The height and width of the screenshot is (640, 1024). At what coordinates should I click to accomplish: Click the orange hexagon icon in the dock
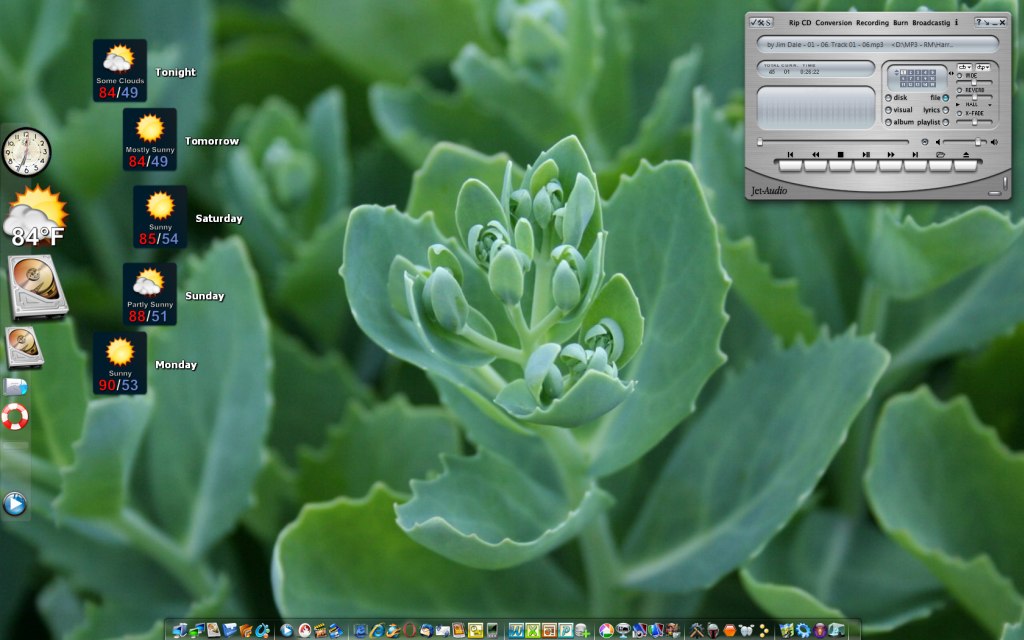730,630
